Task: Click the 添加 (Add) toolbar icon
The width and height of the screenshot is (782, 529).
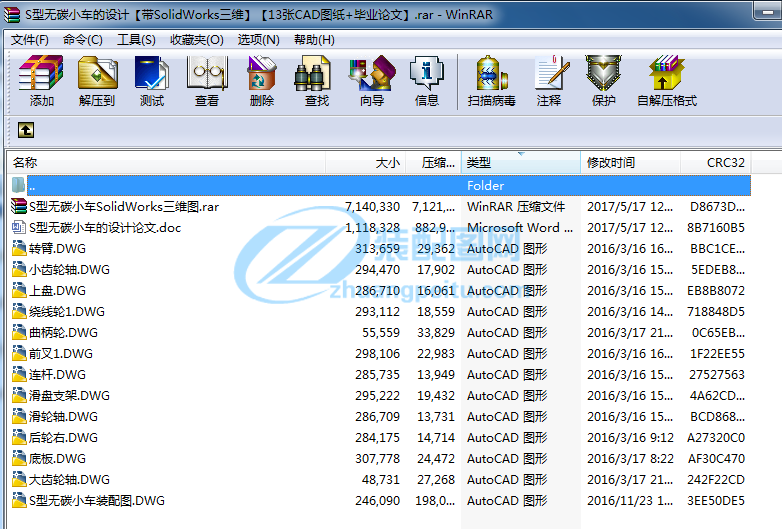Action: (x=41, y=73)
